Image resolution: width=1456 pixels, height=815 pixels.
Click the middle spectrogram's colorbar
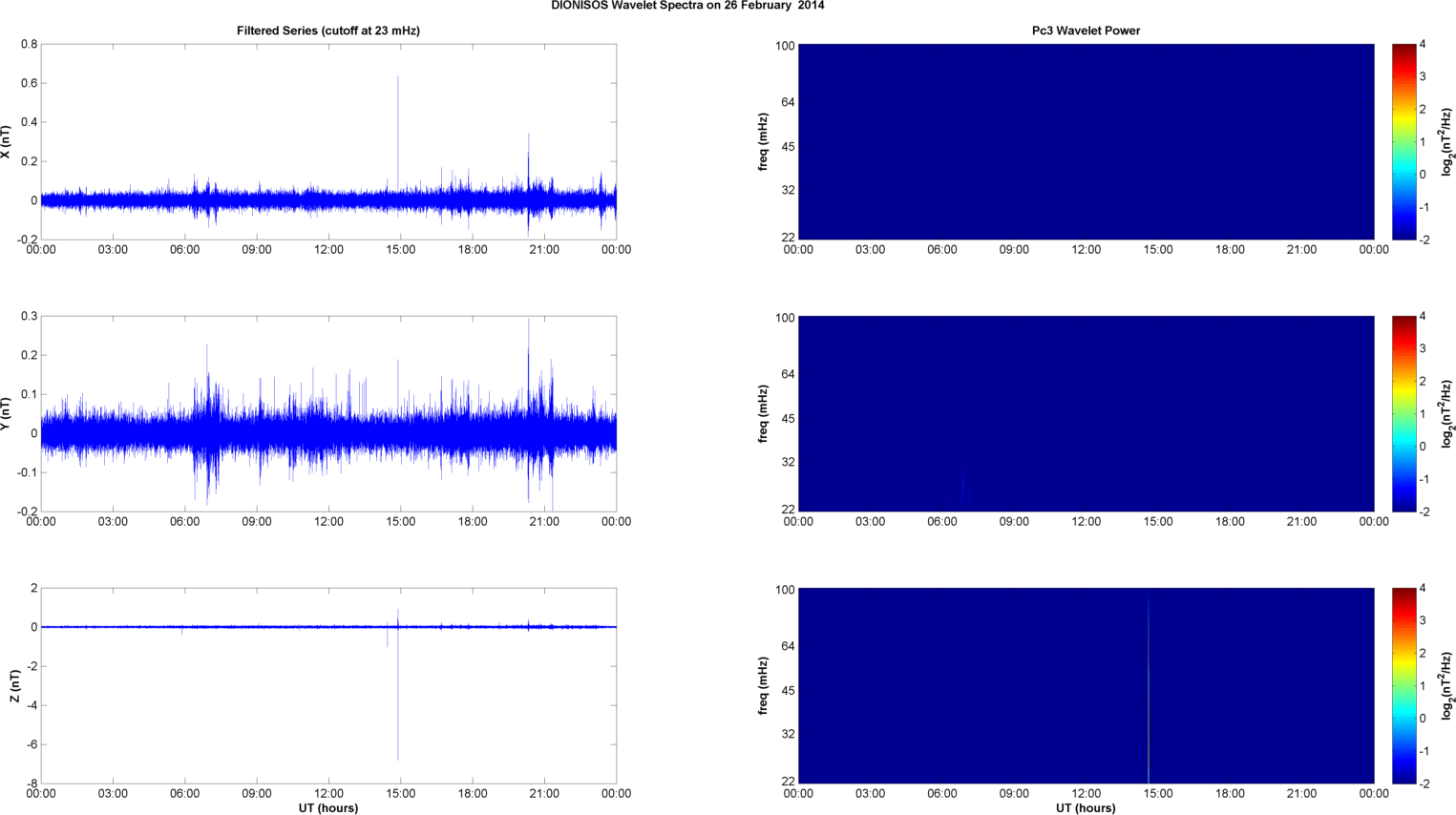coord(1403,414)
